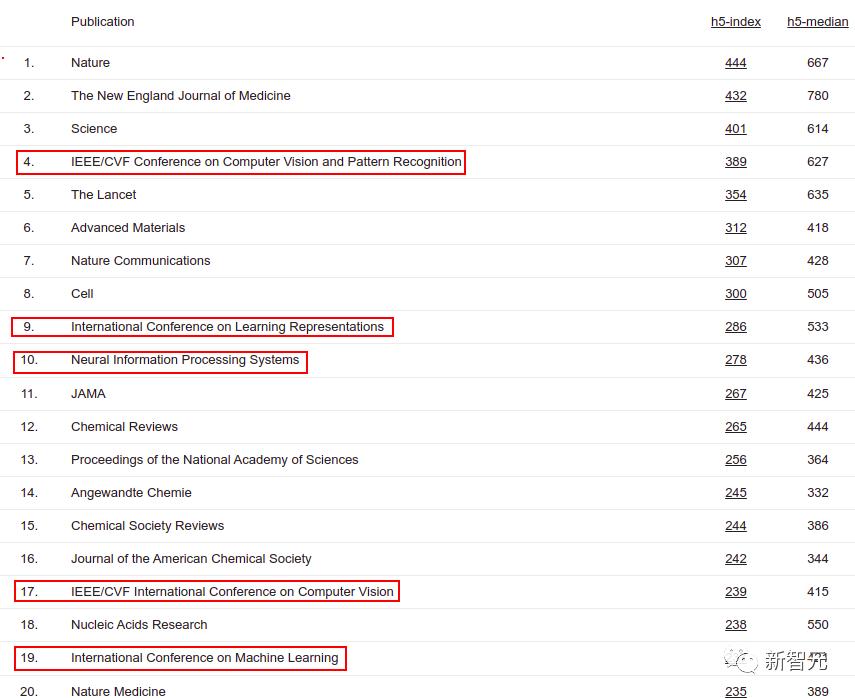The width and height of the screenshot is (855, 698).
Task: Click the h5-median column header link
Action: [x=817, y=22]
